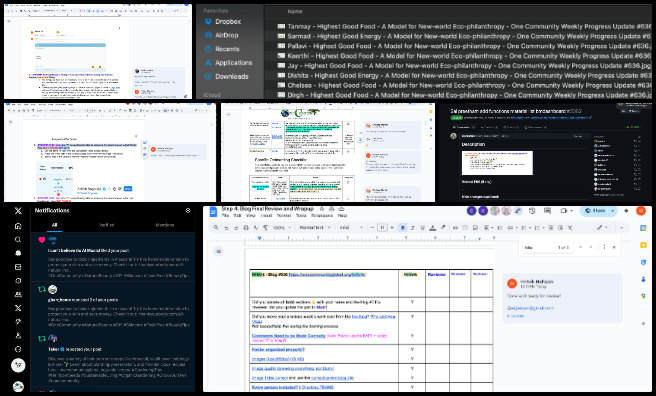Click the Add comment toolbar icon
Screen dimensions: 656x396
coord(465,227)
